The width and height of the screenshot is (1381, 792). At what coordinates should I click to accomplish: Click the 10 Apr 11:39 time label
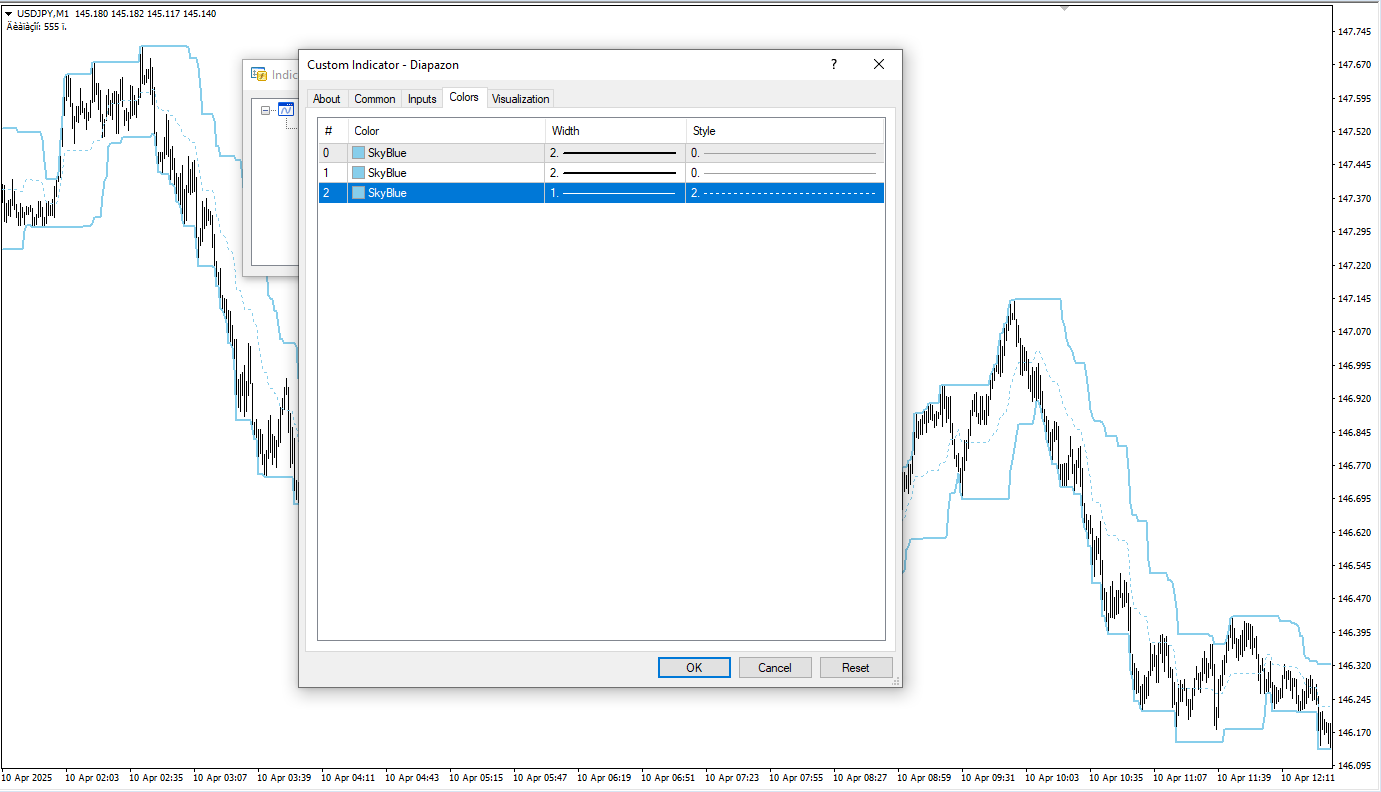pyautogui.click(x=1244, y=777)
